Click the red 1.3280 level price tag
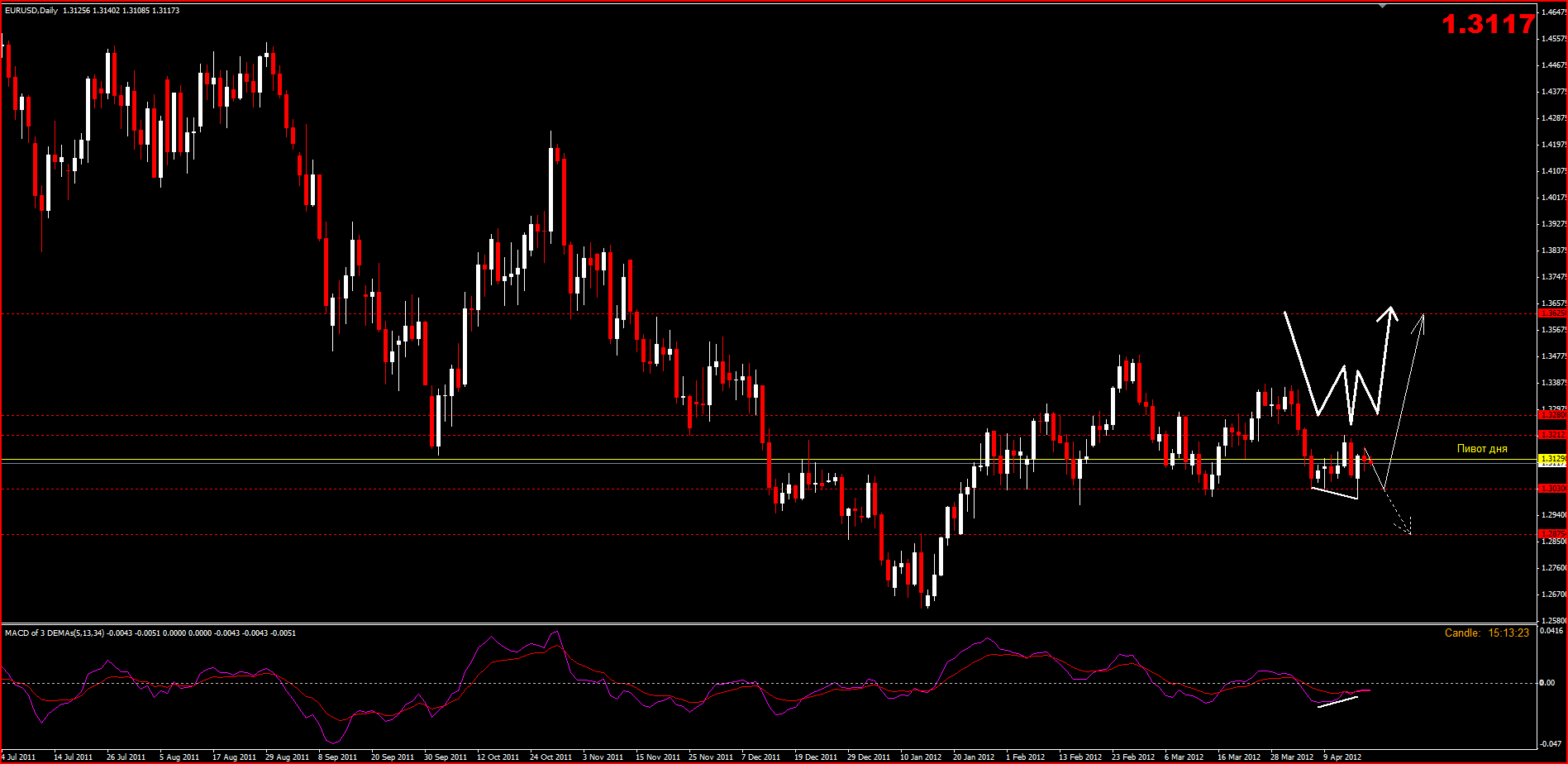Screen dimensions: 1568x764 tap(1553, 415)
